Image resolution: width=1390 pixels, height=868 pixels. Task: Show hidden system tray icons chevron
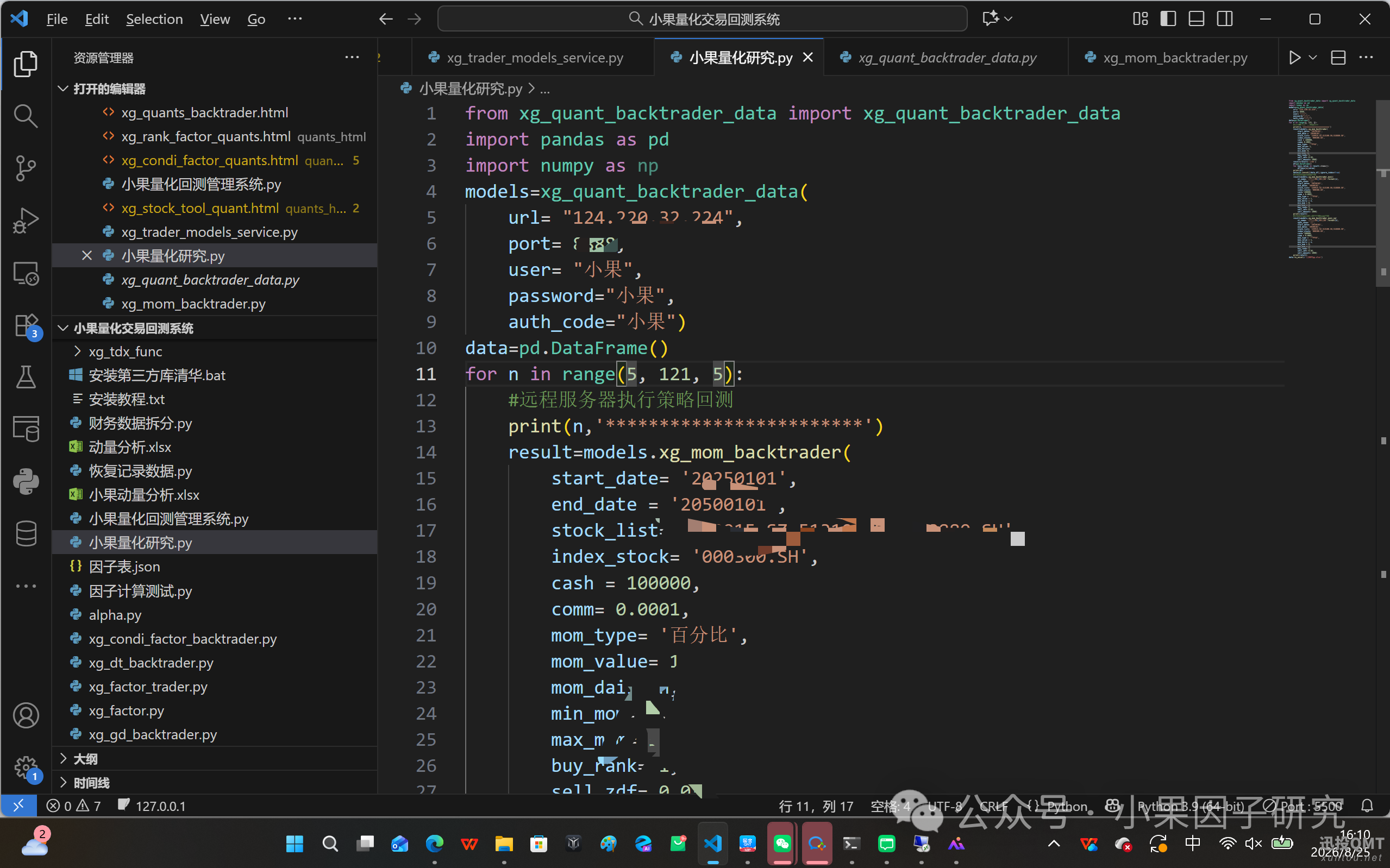(1054, 844)
